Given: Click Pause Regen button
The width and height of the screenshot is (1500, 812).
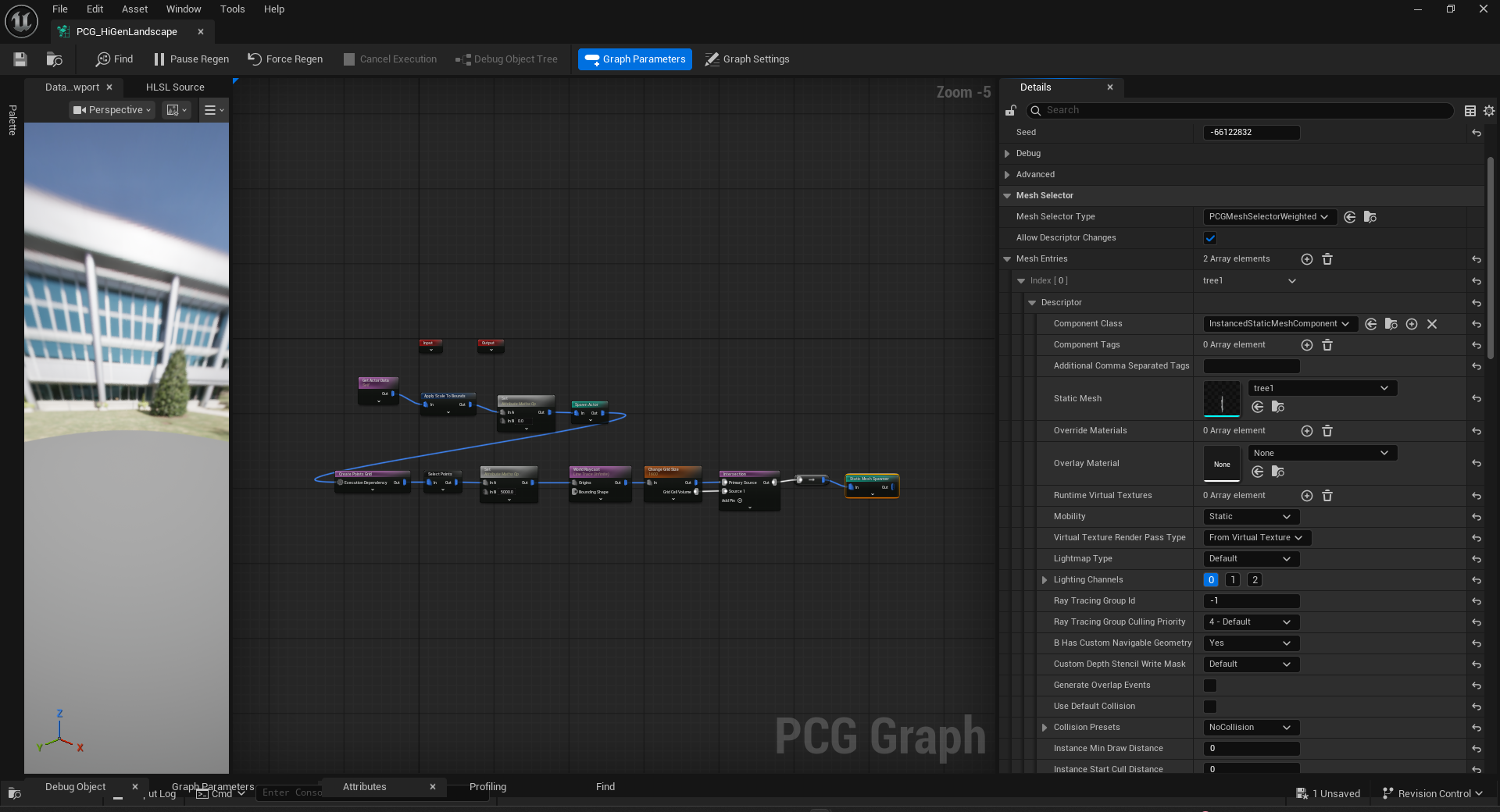Looking at the screenshot, I should (x=191, y=59).
